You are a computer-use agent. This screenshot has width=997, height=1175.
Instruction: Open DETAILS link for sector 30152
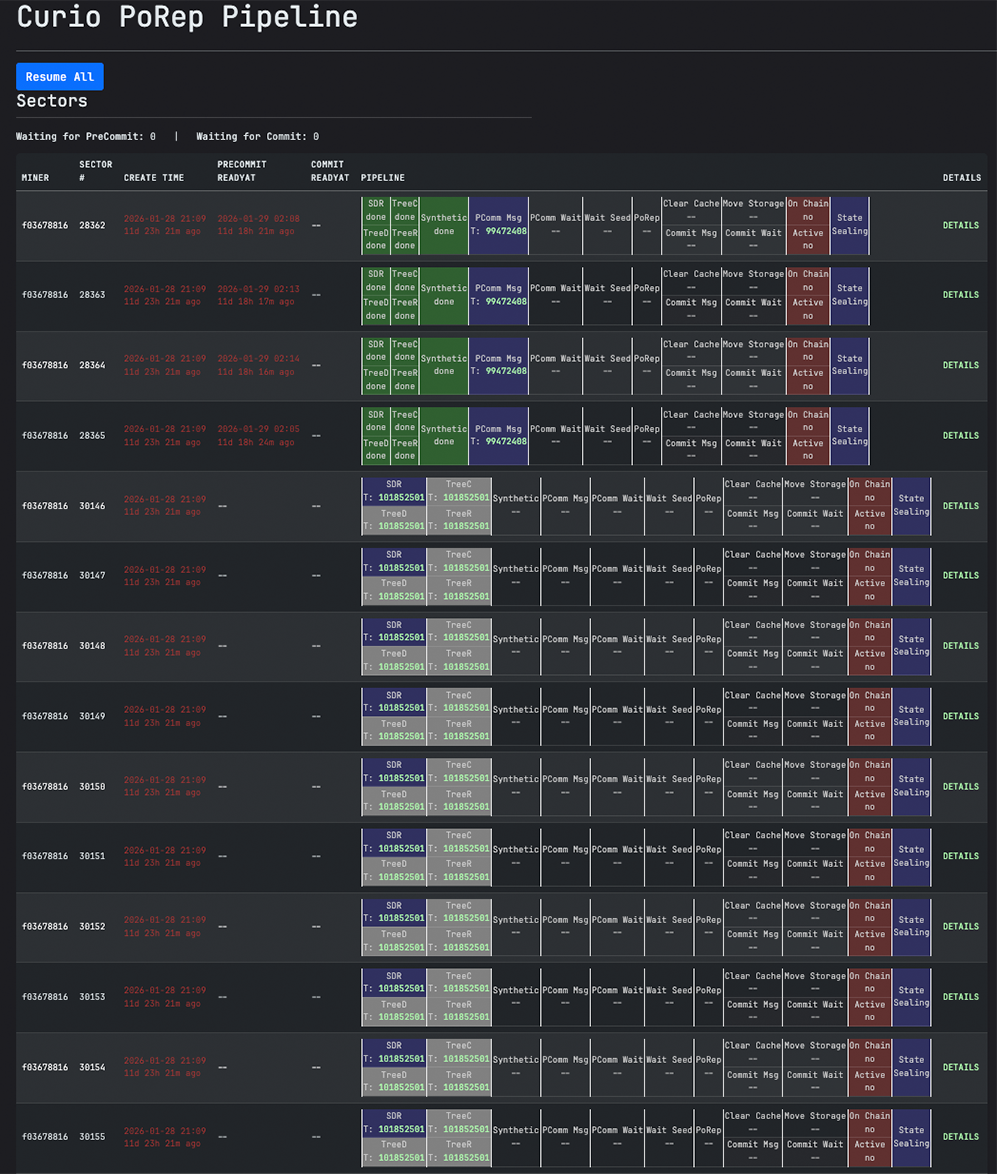960,927
